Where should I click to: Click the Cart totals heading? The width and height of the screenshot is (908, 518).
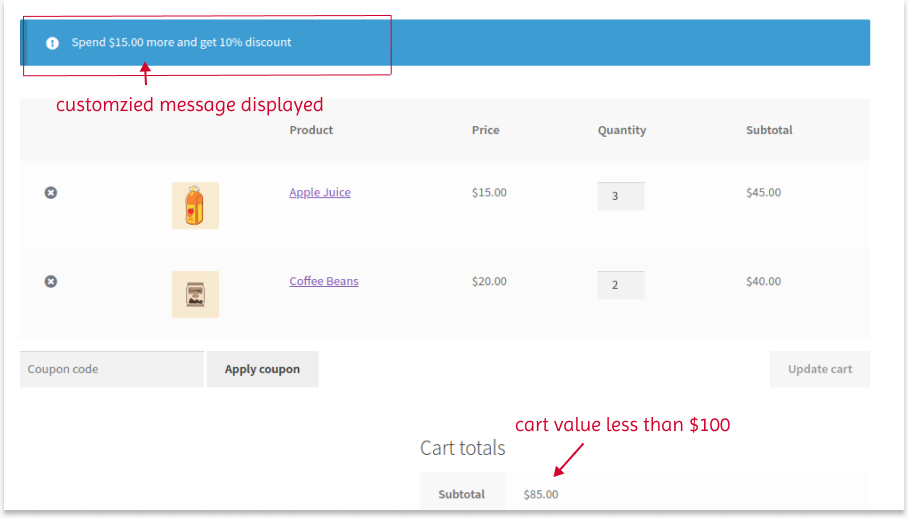coord(462,448)
